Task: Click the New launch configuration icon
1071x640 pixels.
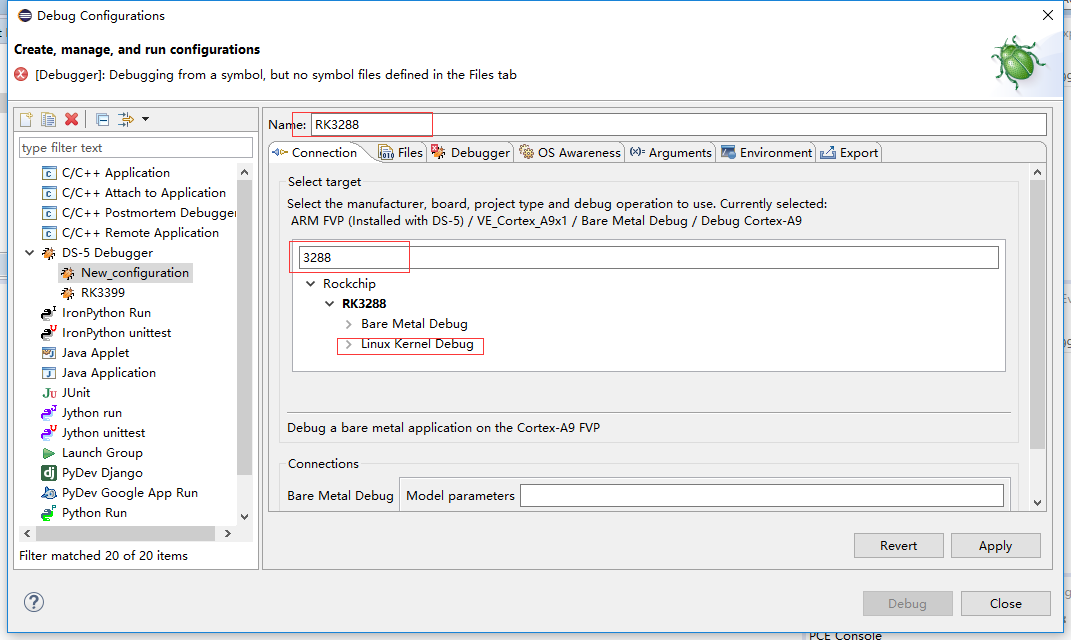Action: coord(26,120)
